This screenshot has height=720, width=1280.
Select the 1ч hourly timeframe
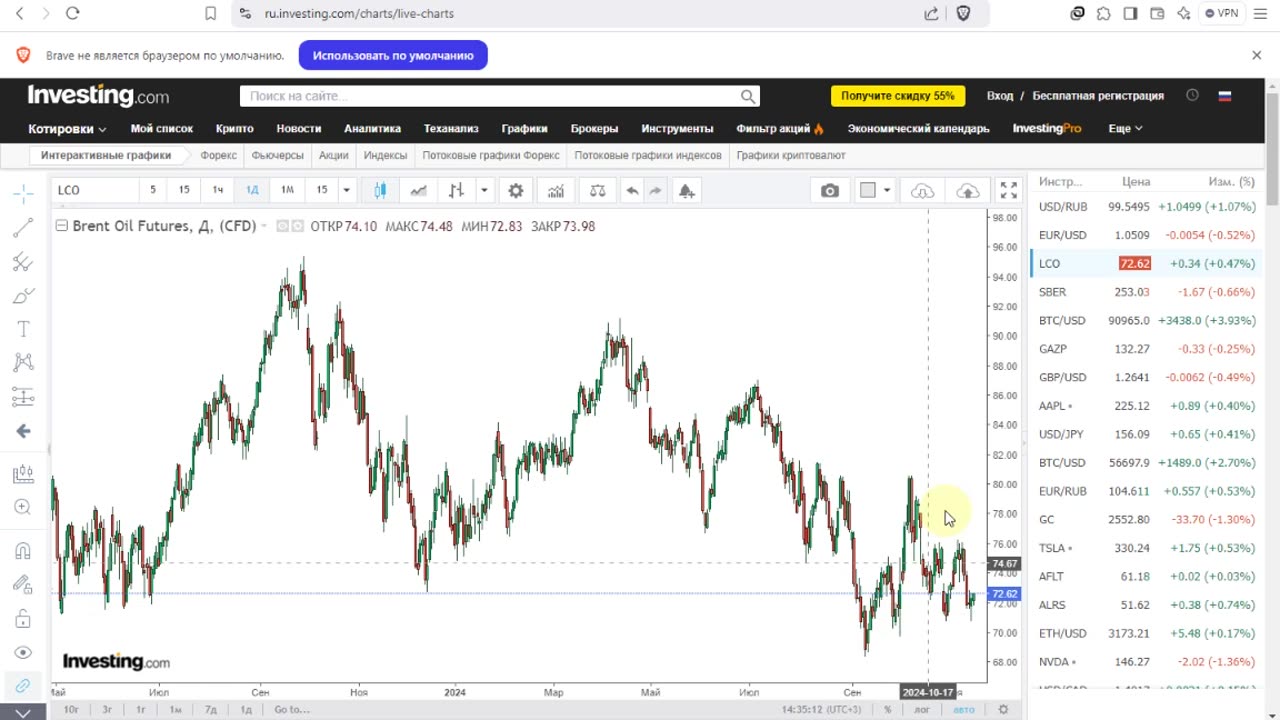(218, 190)
